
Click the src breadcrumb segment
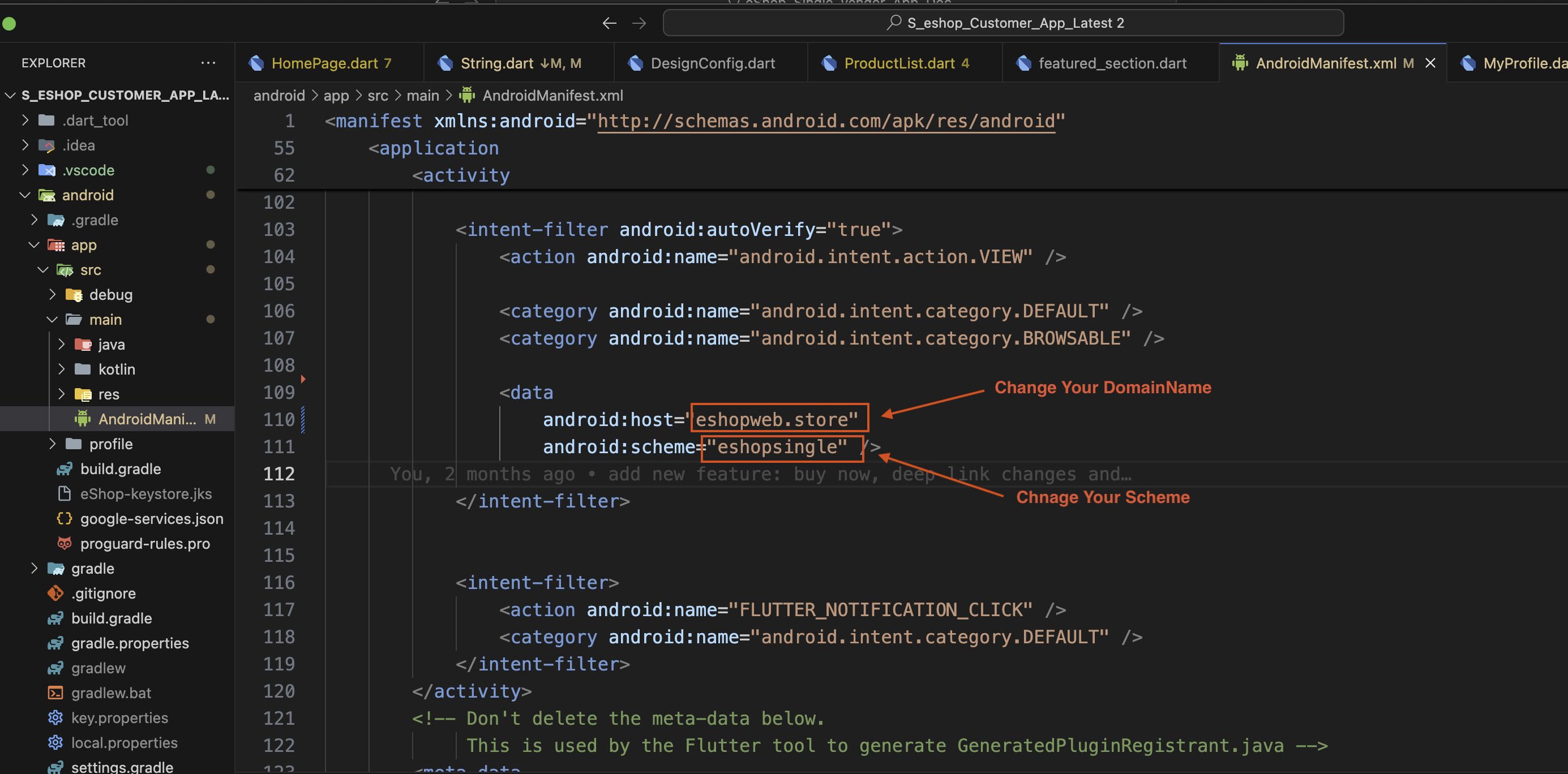(x=378, y=96)
